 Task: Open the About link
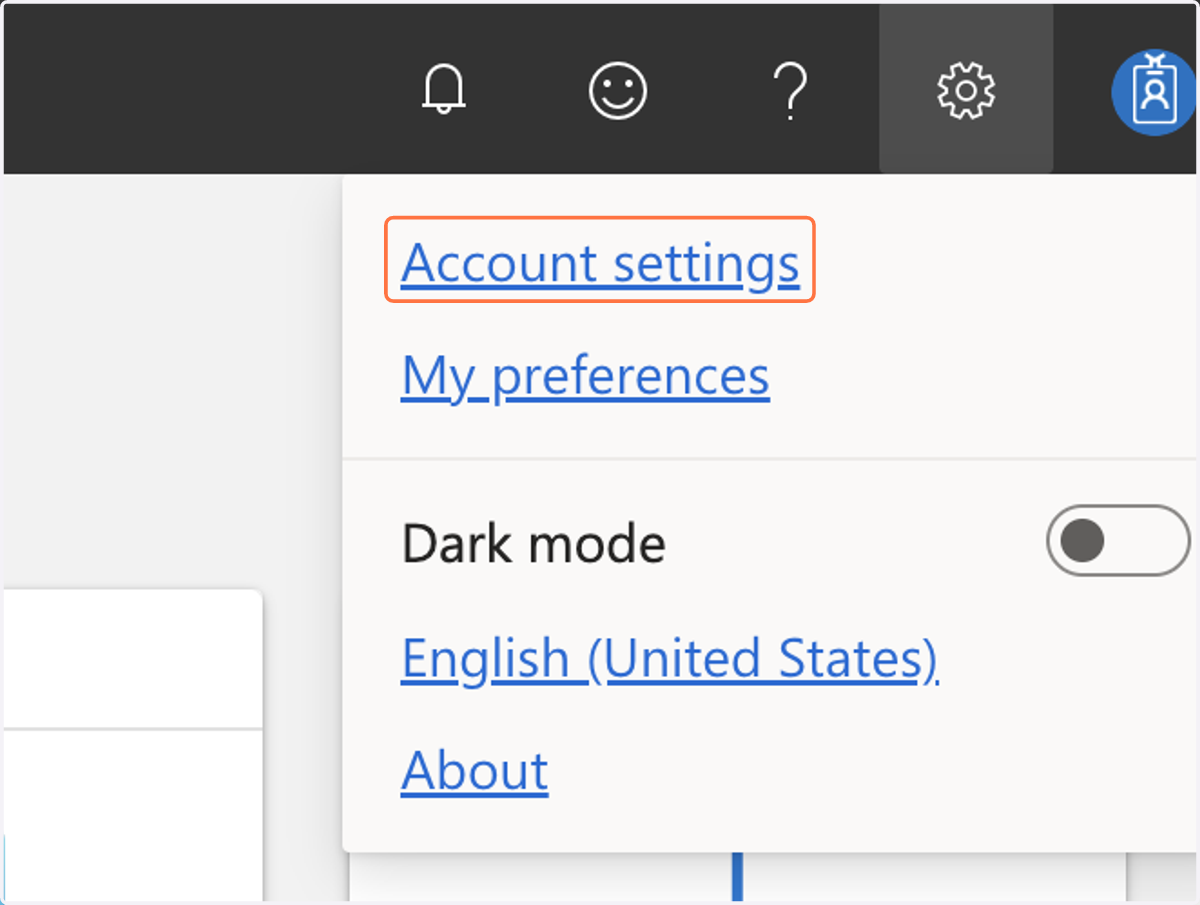(475, 770)
